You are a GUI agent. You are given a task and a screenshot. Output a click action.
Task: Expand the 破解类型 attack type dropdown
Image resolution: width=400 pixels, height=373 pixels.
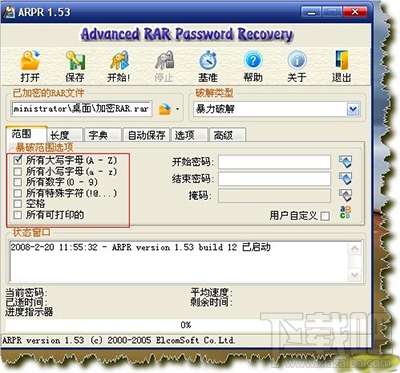[353, 109]
